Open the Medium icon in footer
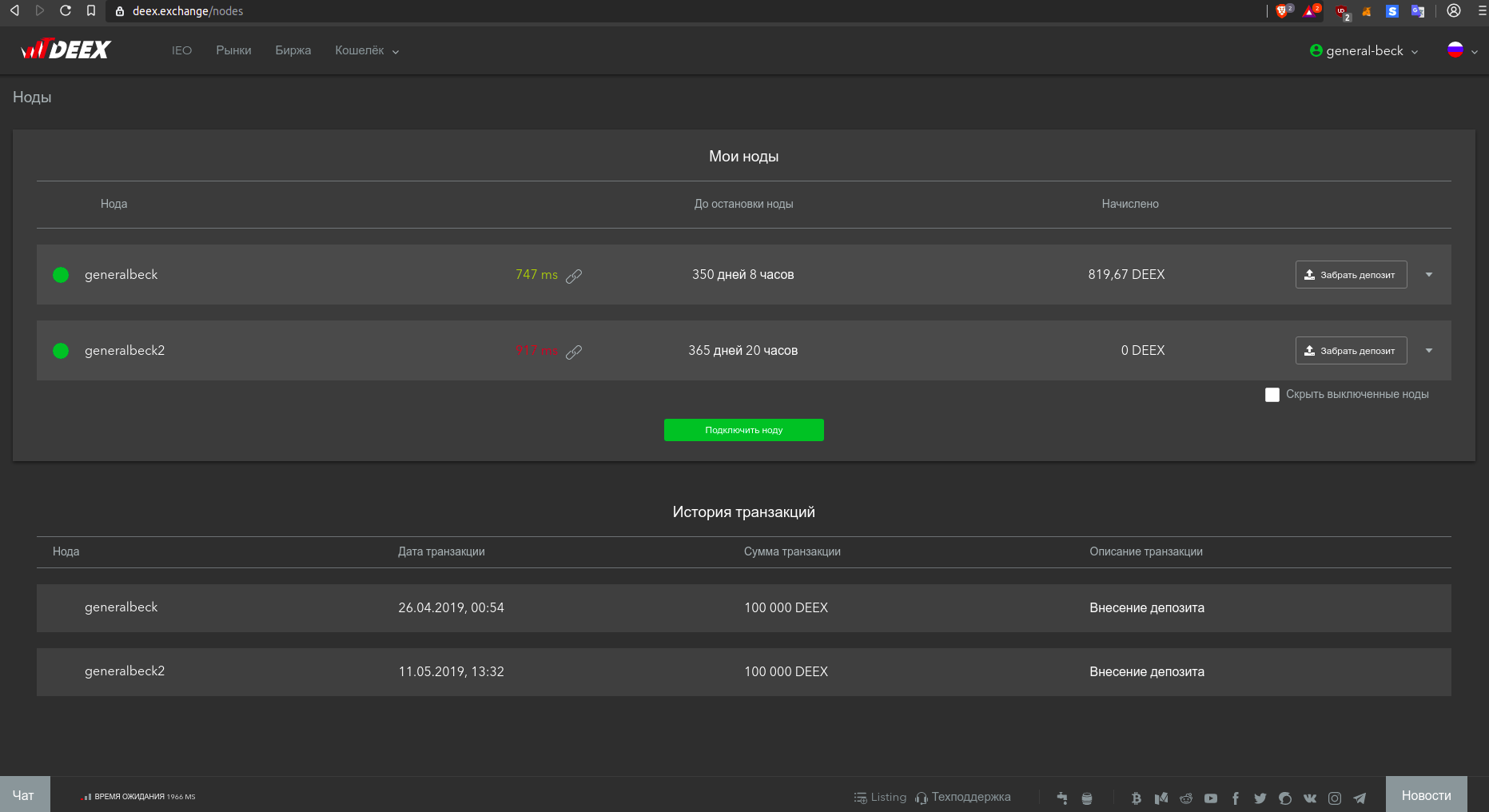 click(1161, 798)
